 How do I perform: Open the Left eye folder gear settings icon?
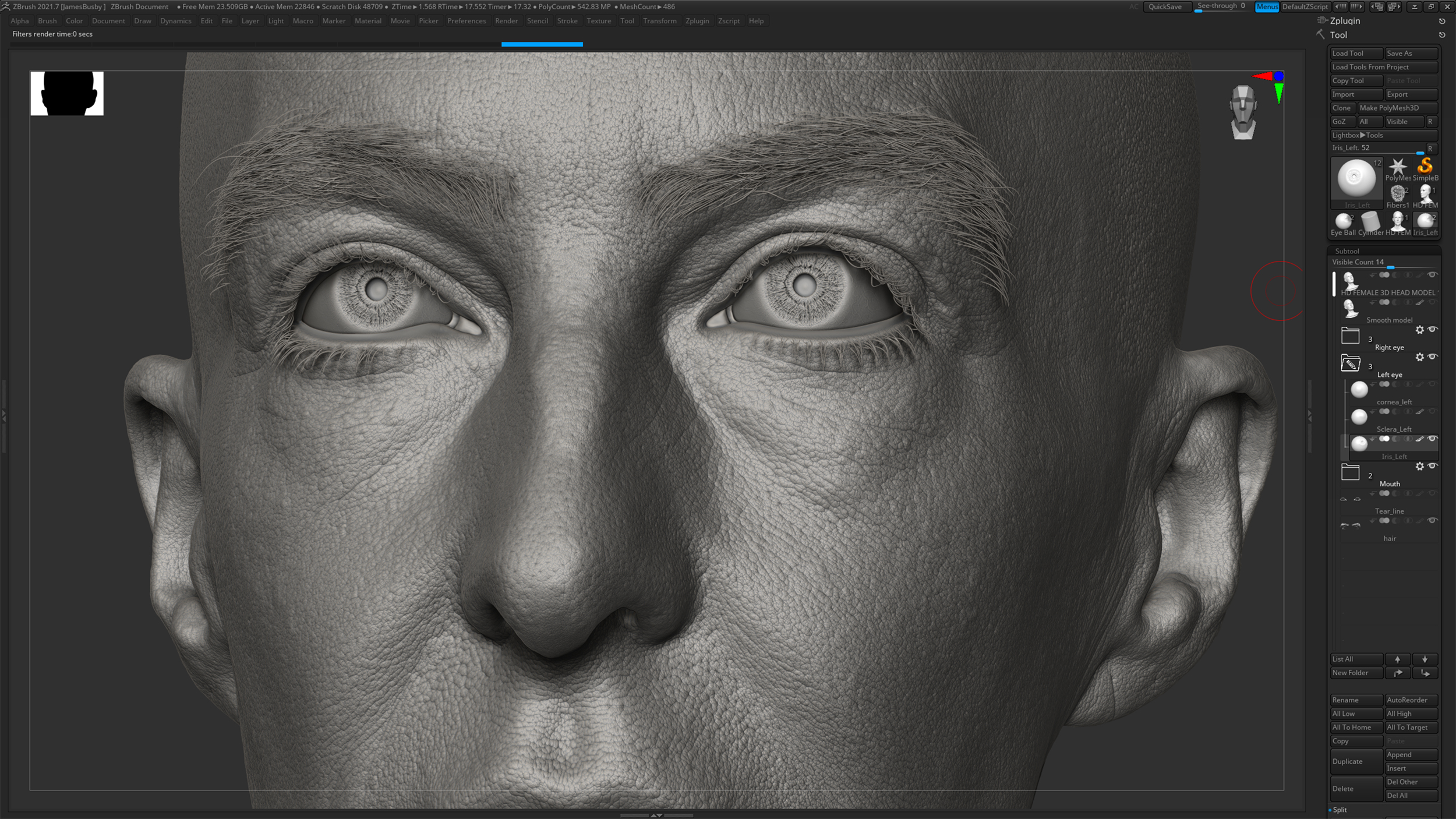(x=1419, y=356)
